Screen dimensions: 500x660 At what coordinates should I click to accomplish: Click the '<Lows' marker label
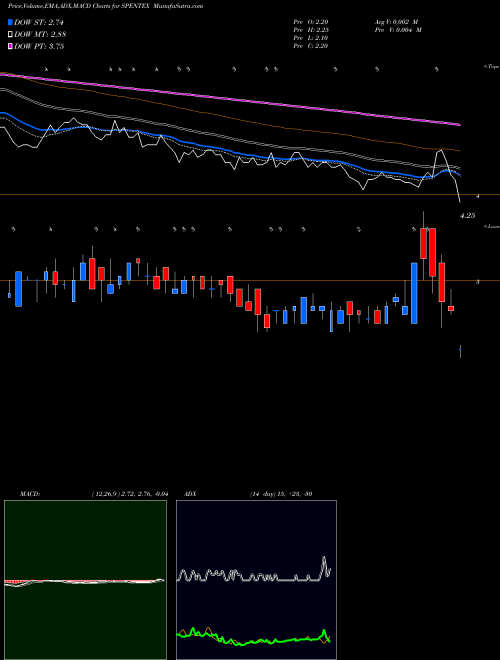pyautogui.click(x=491, y=226)
